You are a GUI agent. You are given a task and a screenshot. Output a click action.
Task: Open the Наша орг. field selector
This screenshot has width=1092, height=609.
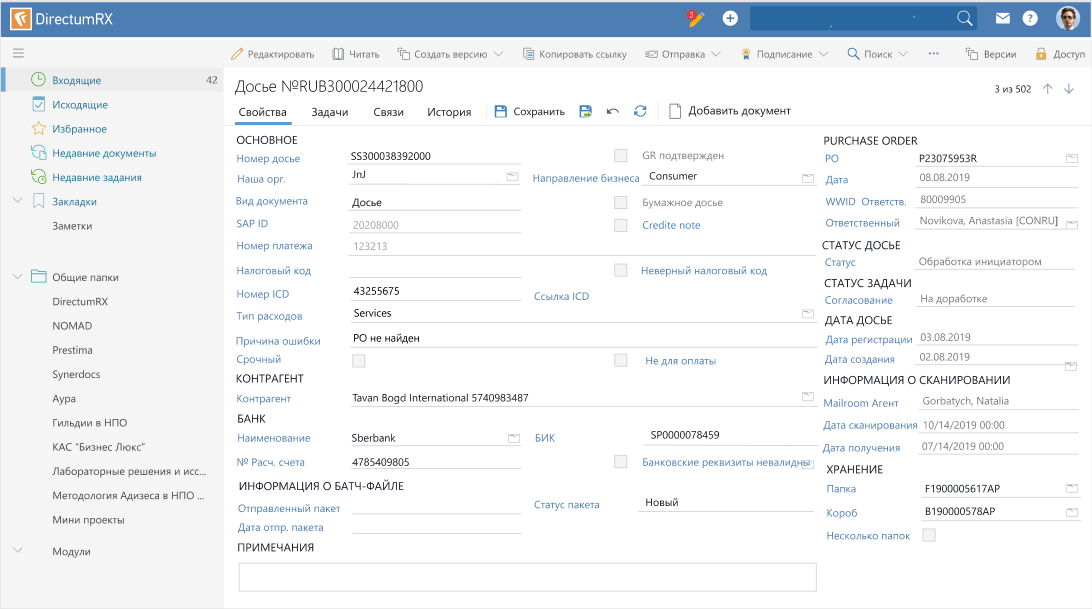(x=513, y=177)
